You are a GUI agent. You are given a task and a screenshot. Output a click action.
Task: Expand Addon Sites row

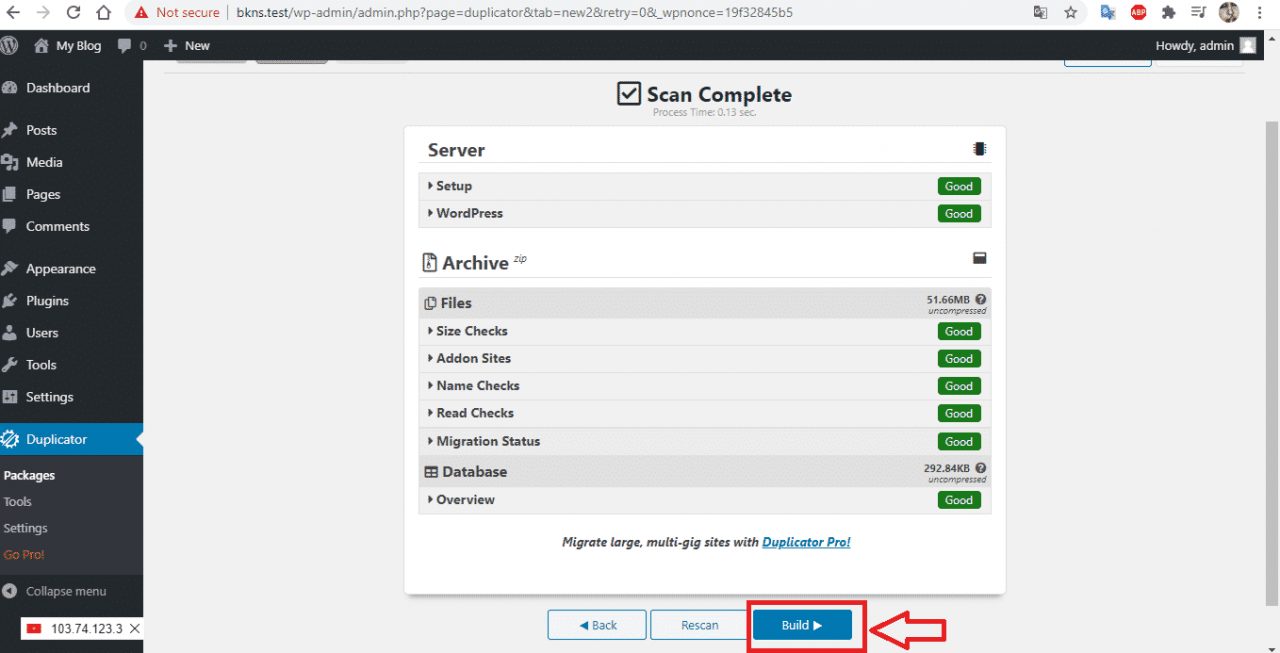(x=704, y=358)
